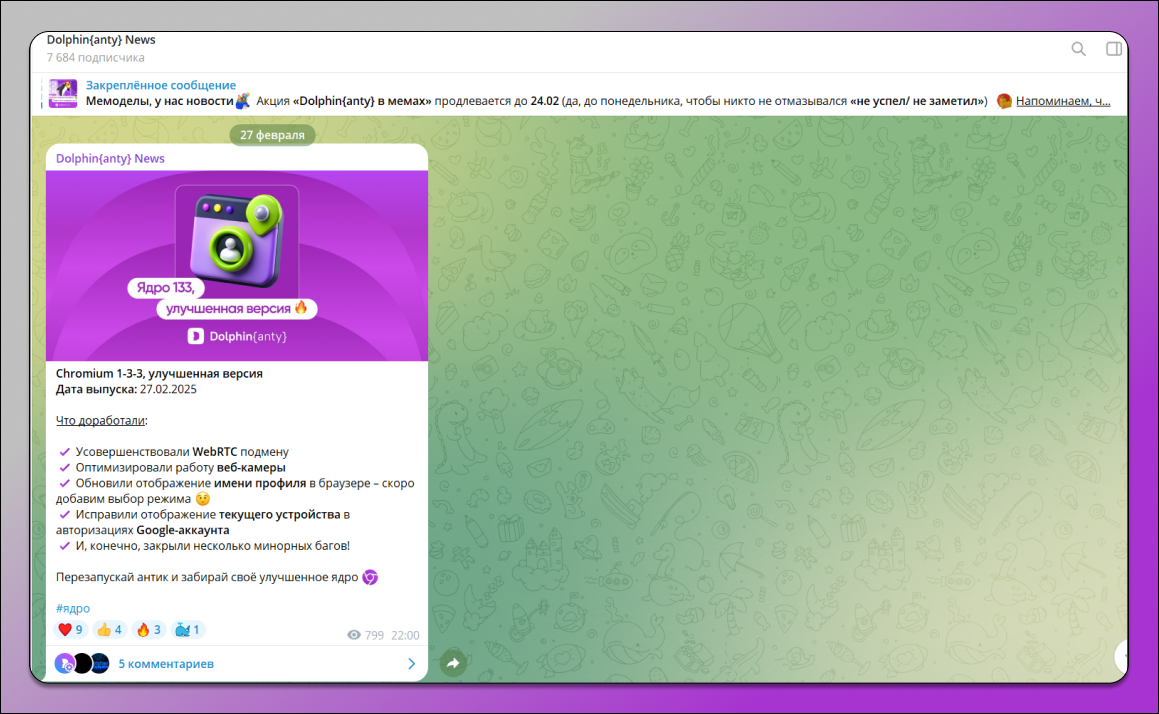Click the round share forward arrow button
Viewport: 1159px width, 714px height.
(453, 663)
